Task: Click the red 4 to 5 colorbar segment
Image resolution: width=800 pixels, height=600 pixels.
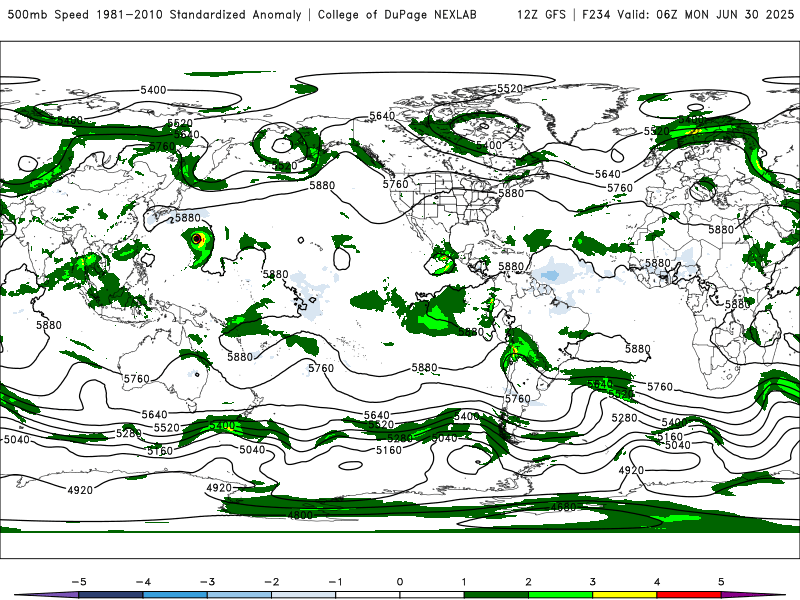Action: (x=689, y=595)
